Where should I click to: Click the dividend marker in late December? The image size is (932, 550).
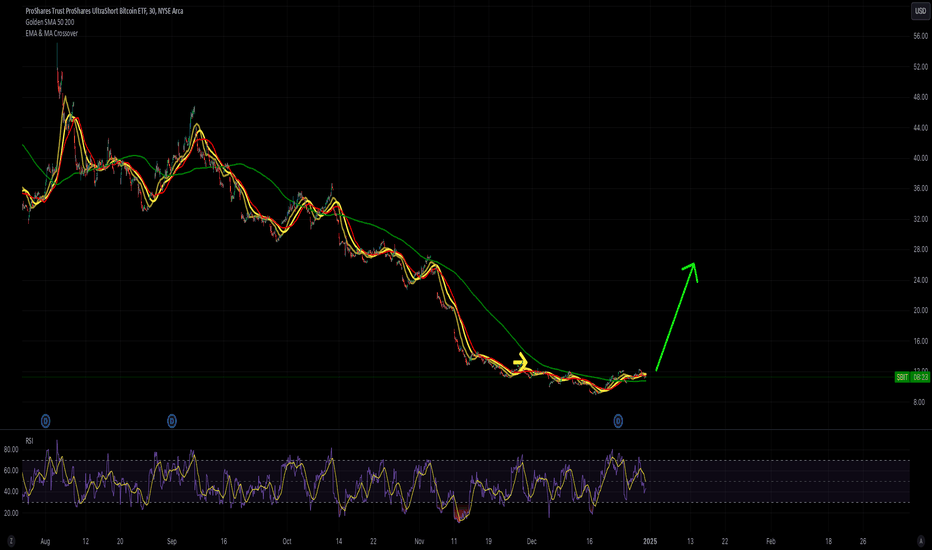tap(618, 421)
